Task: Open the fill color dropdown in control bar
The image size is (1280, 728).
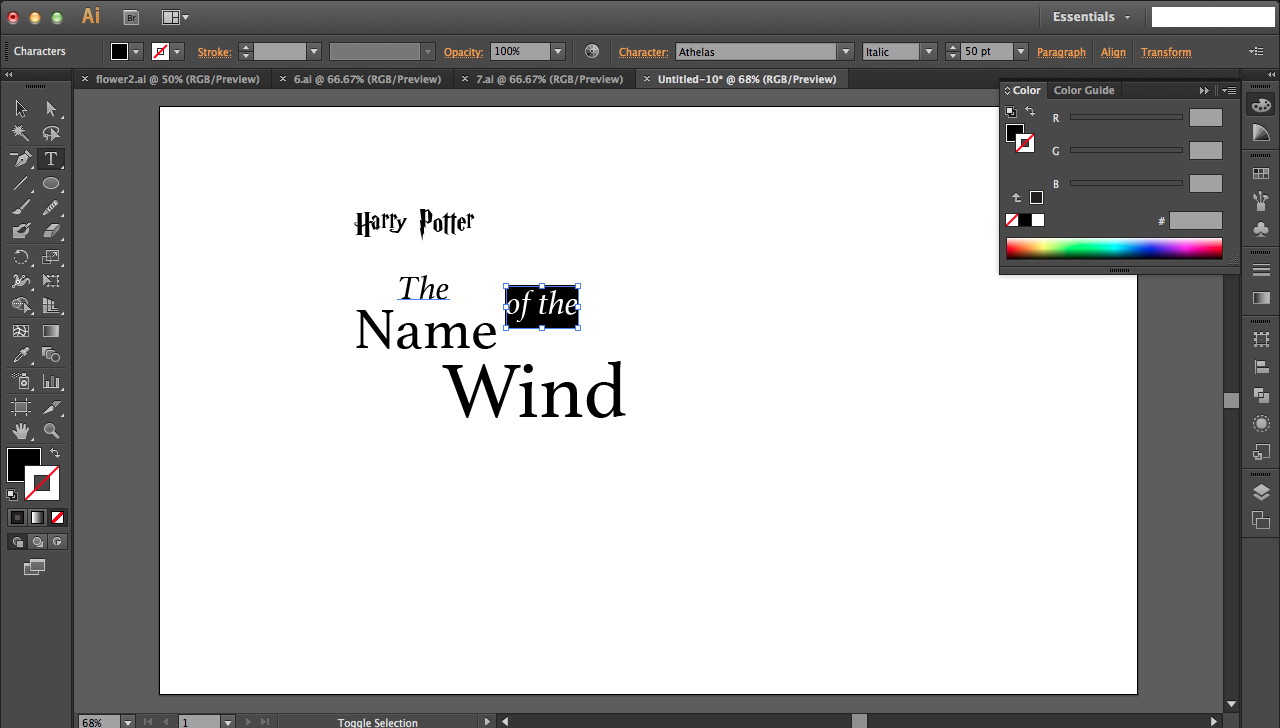Action: coord(136,52)
